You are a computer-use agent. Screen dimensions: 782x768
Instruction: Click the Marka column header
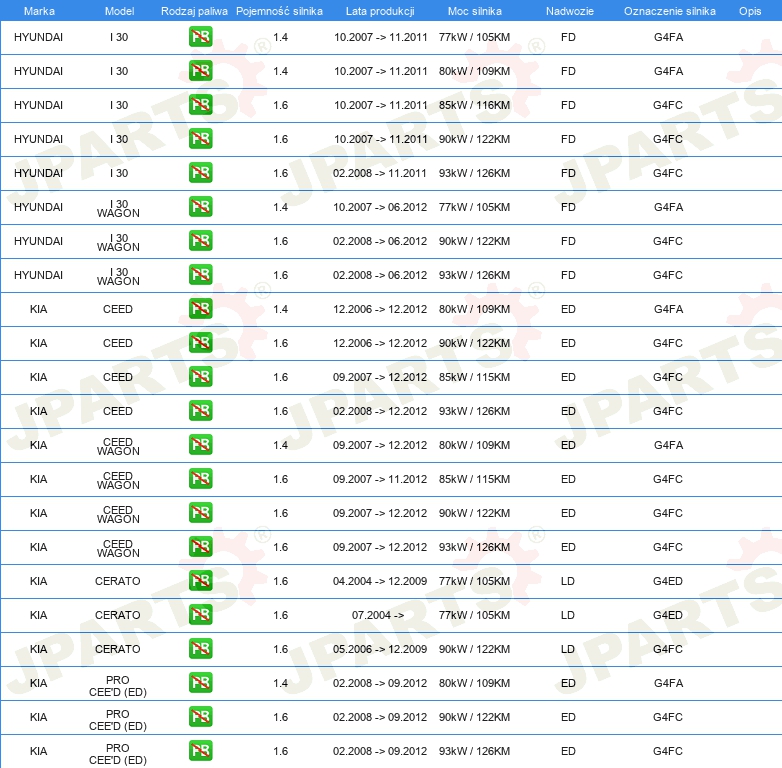[39, 10]
